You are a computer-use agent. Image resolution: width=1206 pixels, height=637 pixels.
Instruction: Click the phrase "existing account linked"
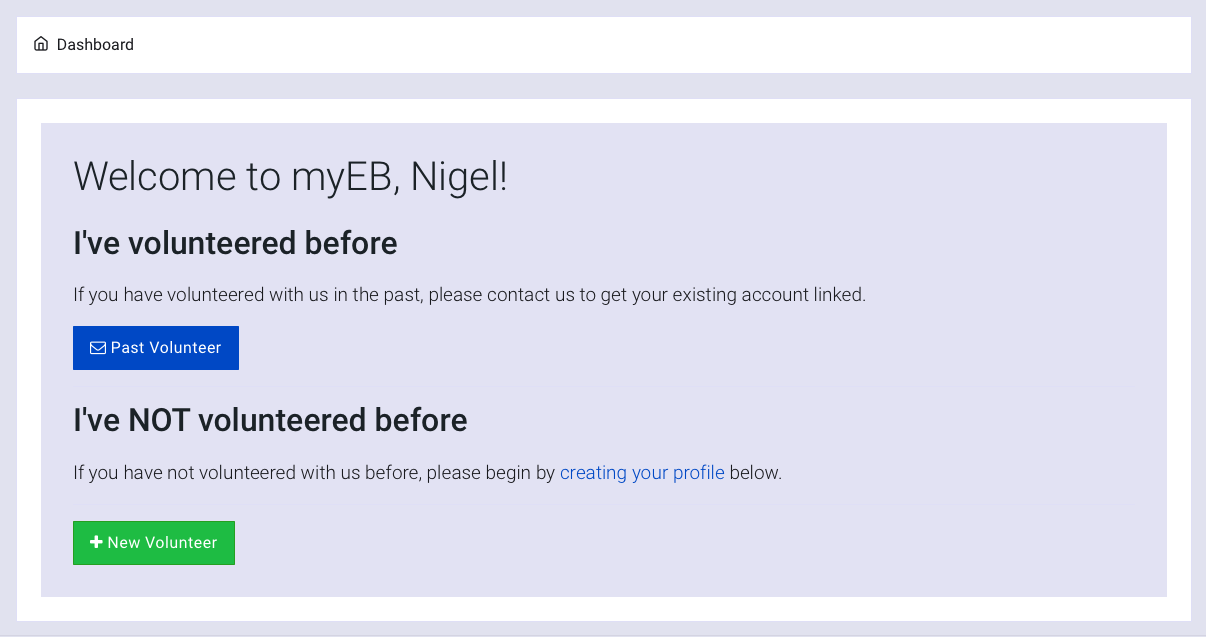tap(770, 296)
